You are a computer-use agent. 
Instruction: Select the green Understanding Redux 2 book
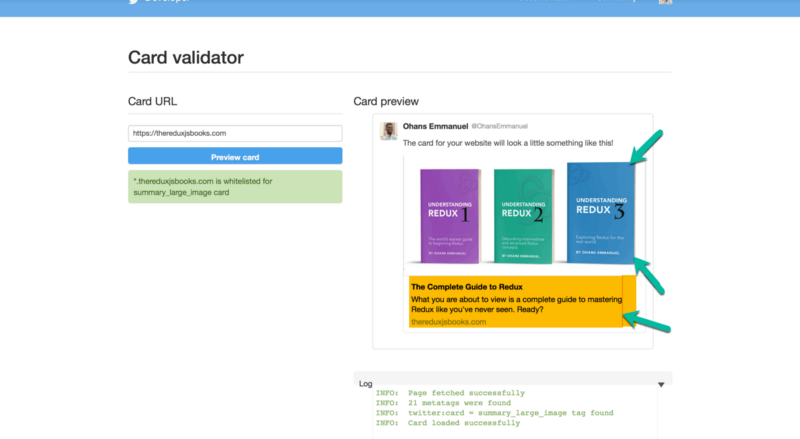pos(523,216)
